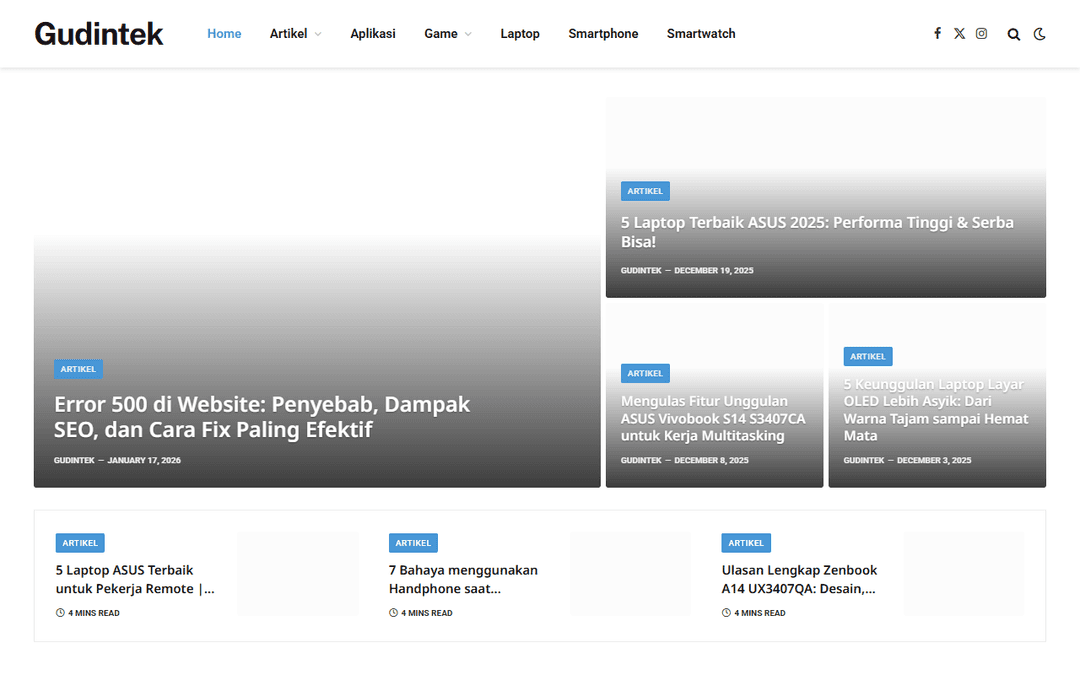This screenshot has height=675, width=1080.
Task: Click the Gudintek site logo
Action: pyautogui.click(x=98, y=34)
